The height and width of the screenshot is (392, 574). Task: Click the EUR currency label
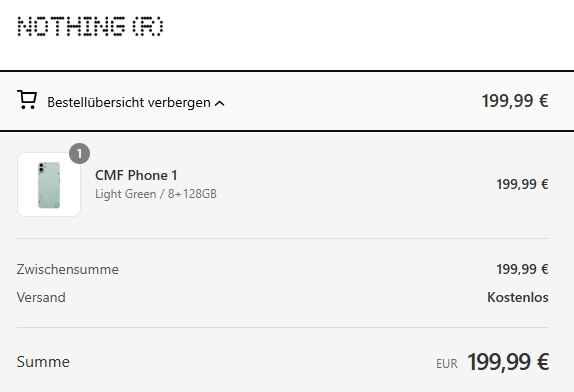[447, 364]
